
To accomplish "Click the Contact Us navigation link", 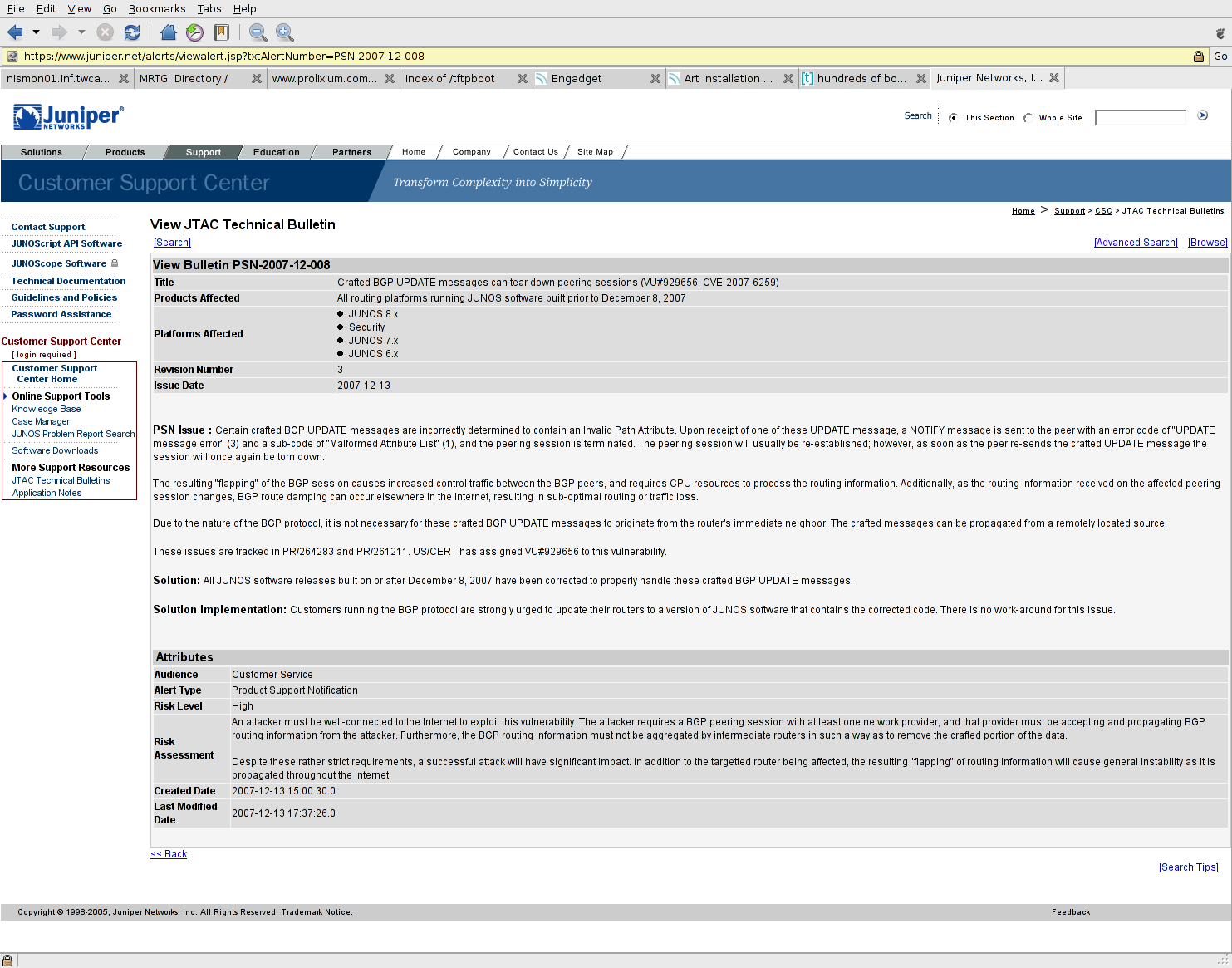I will click(x=536, y=152).
